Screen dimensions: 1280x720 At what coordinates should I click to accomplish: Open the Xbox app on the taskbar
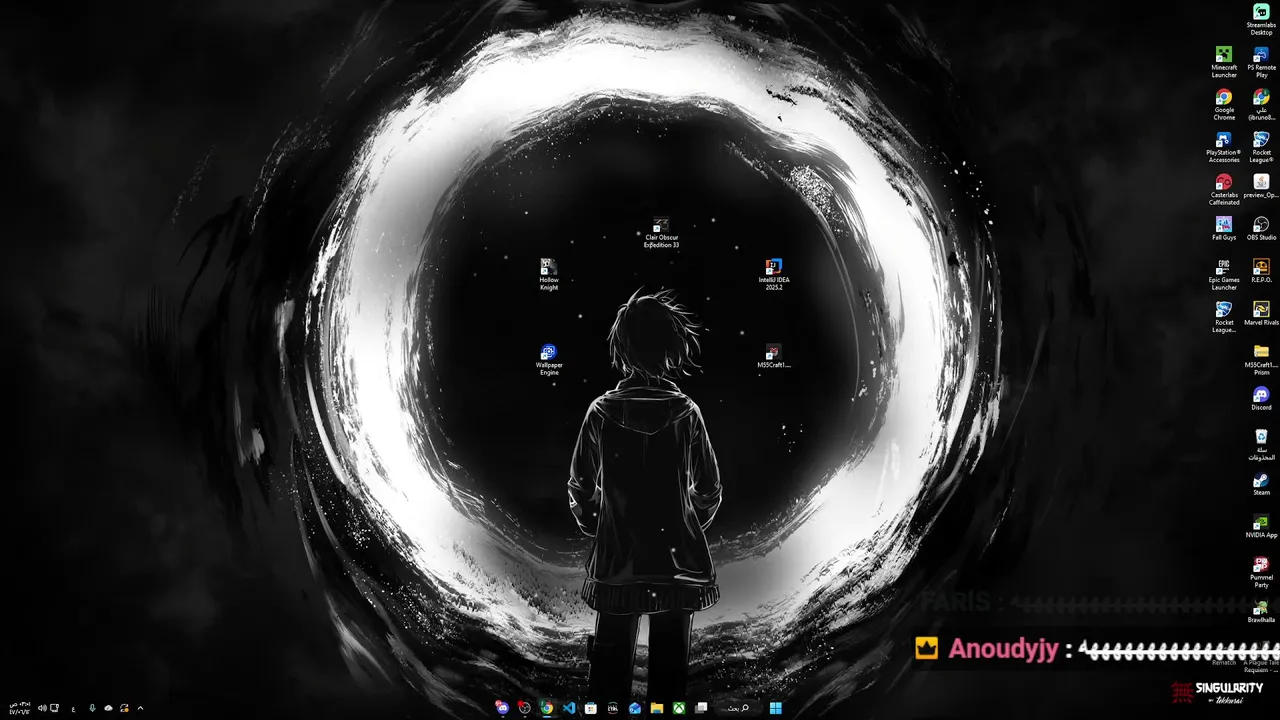(679, 708)
